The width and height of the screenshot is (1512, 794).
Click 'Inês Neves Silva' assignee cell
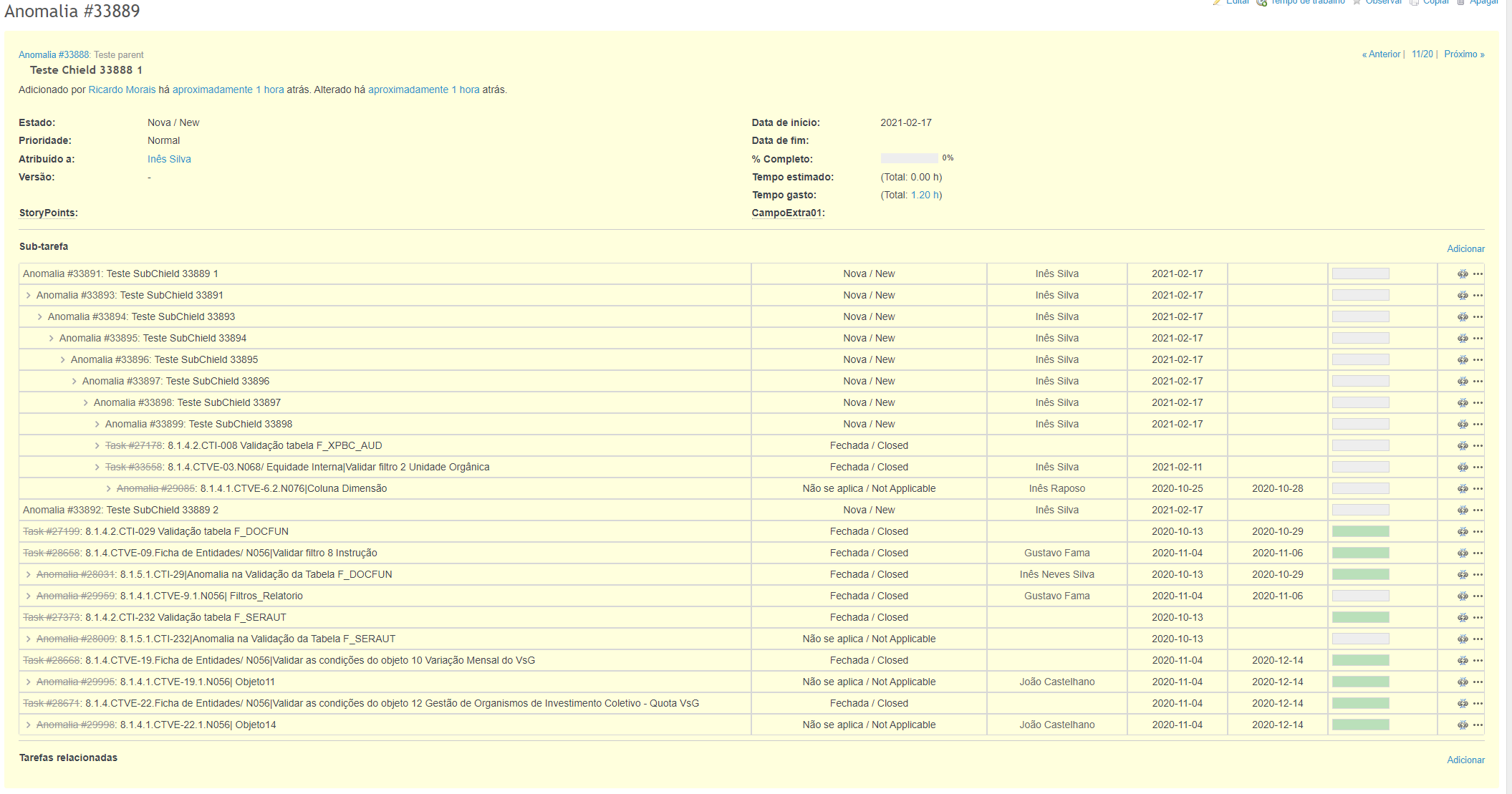tap(1056, 574)
